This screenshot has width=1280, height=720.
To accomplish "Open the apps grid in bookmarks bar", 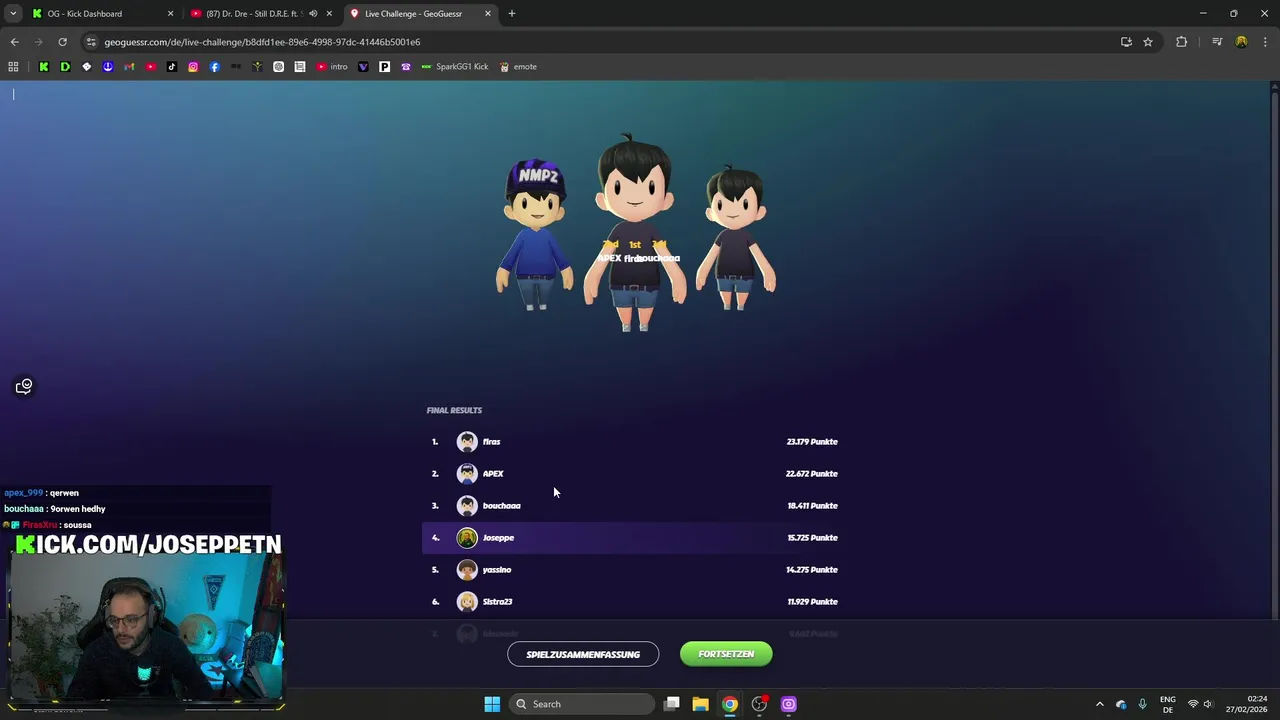I will (x=13, y=67).
